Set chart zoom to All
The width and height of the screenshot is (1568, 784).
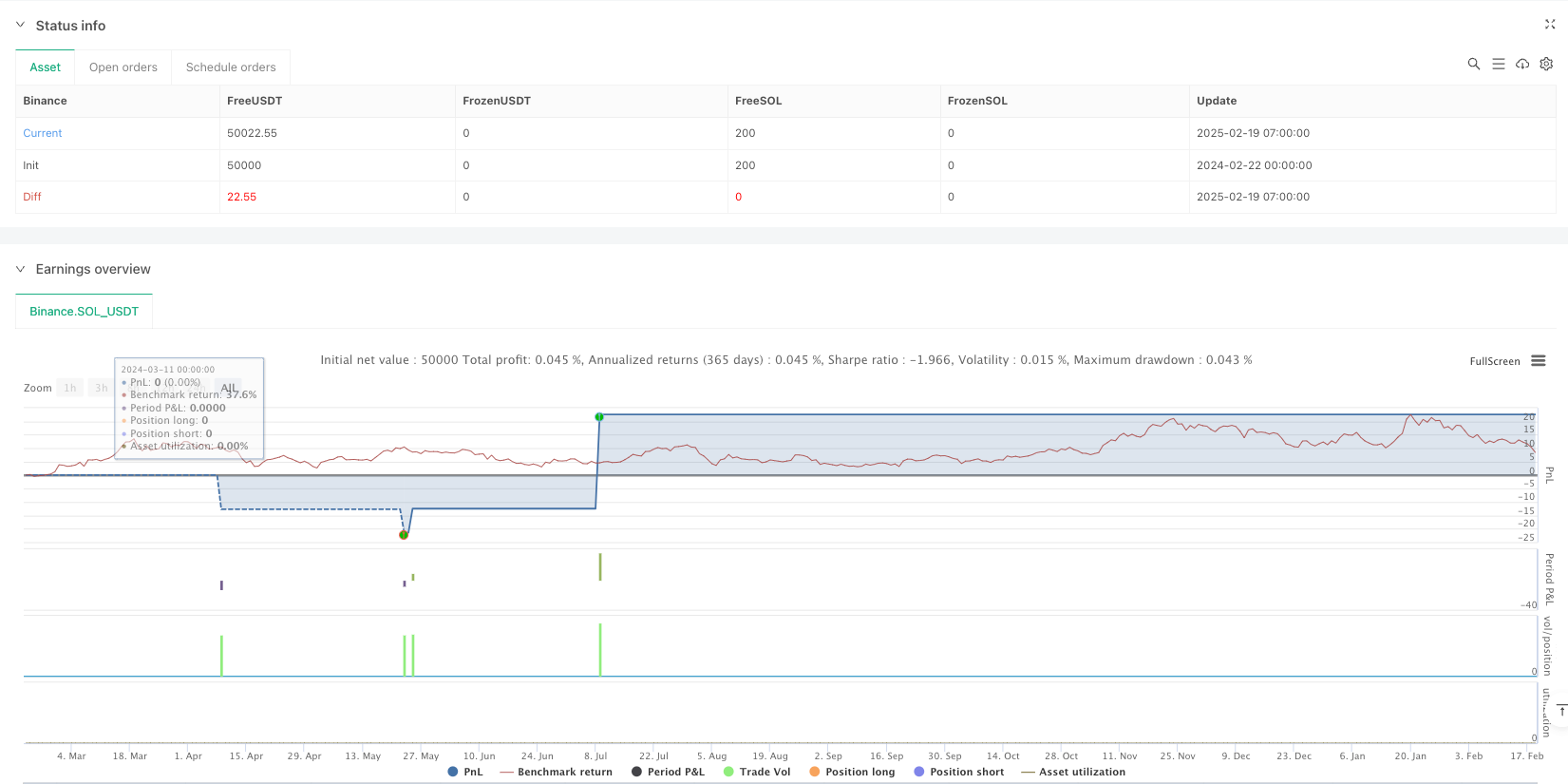(229, 388)
